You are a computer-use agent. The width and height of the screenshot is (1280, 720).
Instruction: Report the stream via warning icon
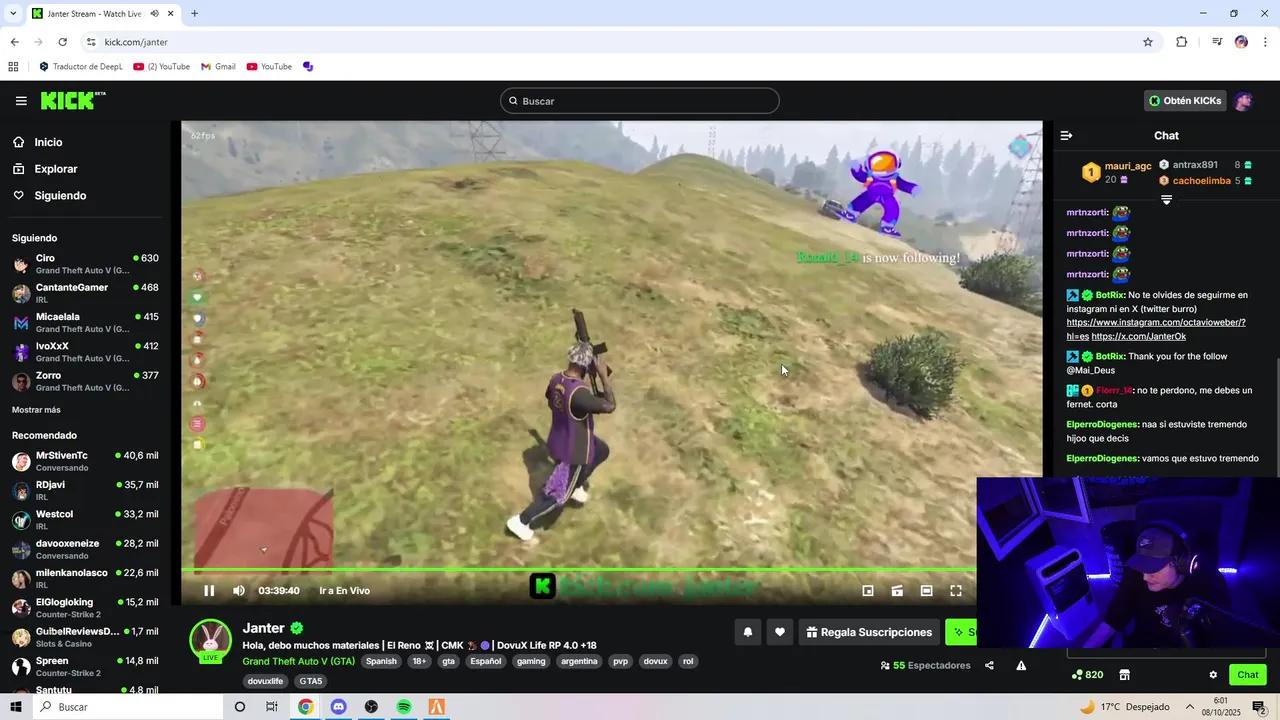point(1021,665)
